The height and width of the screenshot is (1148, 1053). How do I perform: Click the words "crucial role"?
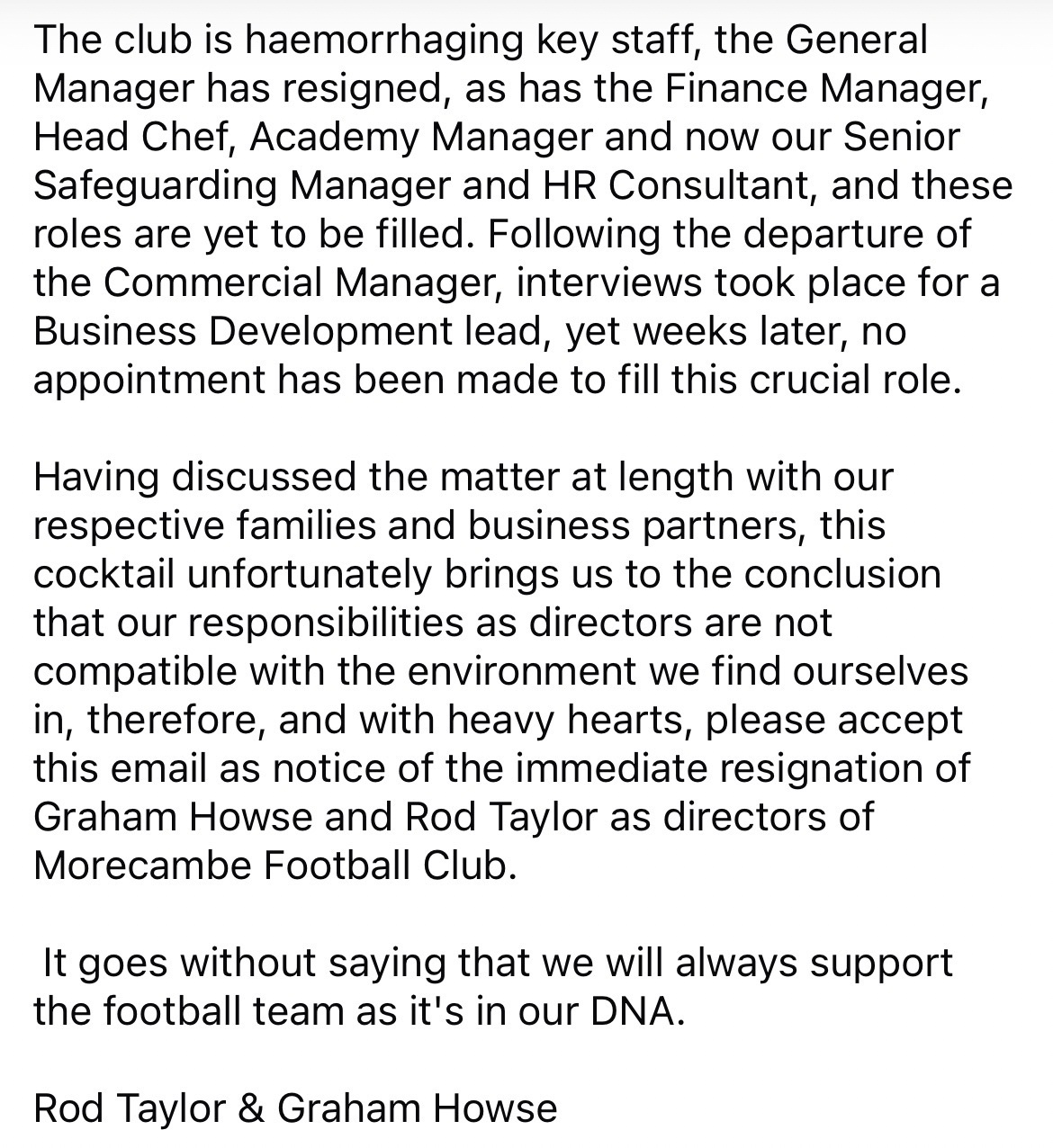[855, 381]
